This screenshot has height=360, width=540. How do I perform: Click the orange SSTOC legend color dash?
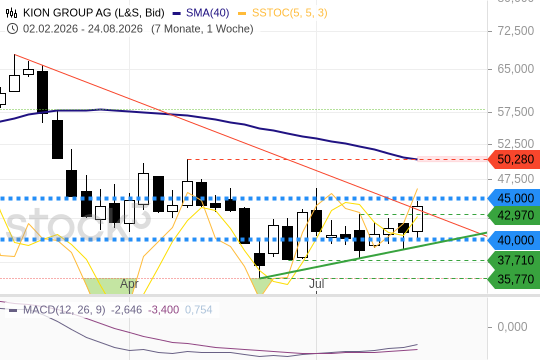(x=242, y=14)
